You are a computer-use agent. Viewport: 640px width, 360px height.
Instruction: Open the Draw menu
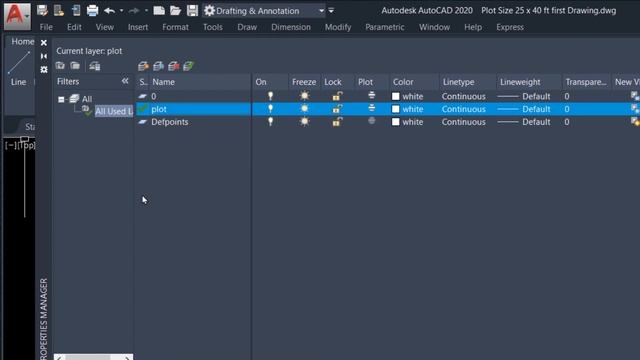click(x=247, y=27)
